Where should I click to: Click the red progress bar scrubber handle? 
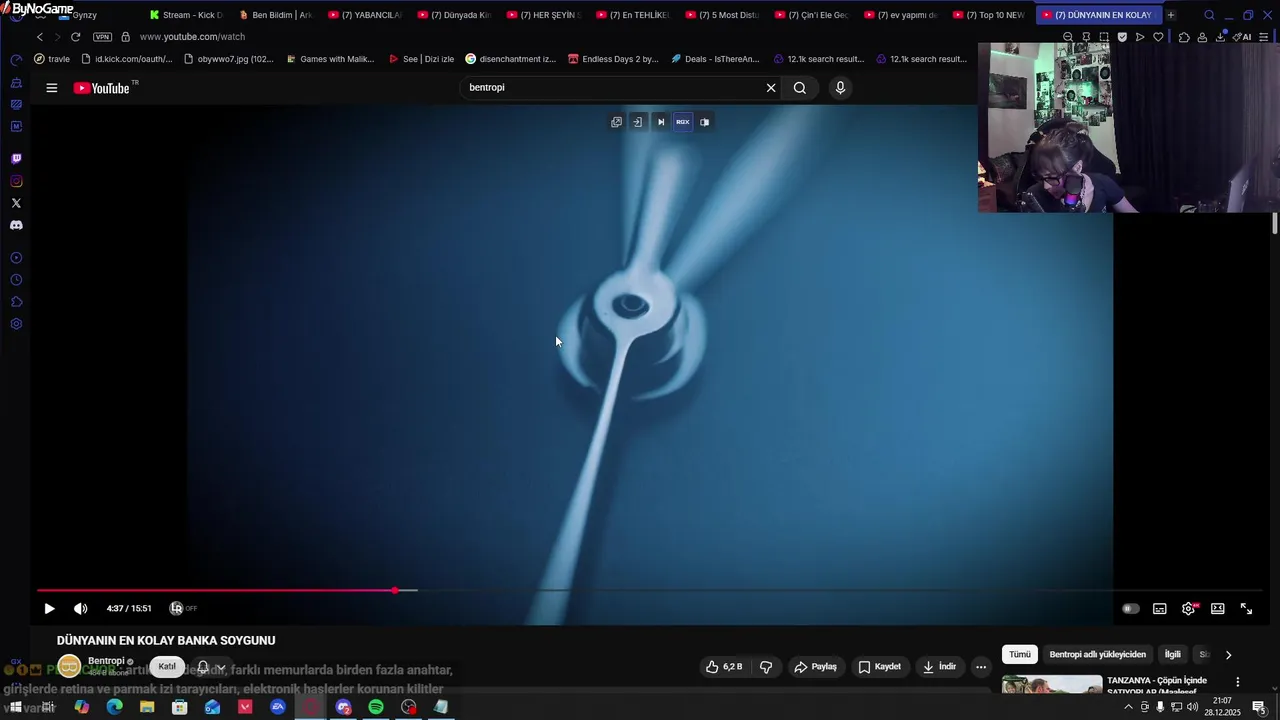(395, 590)
